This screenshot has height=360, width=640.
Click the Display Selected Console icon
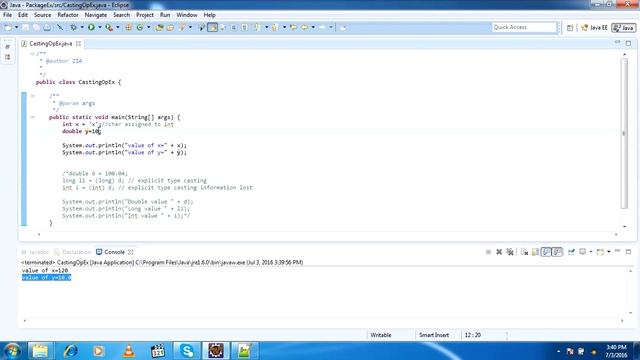click(583, 252)
